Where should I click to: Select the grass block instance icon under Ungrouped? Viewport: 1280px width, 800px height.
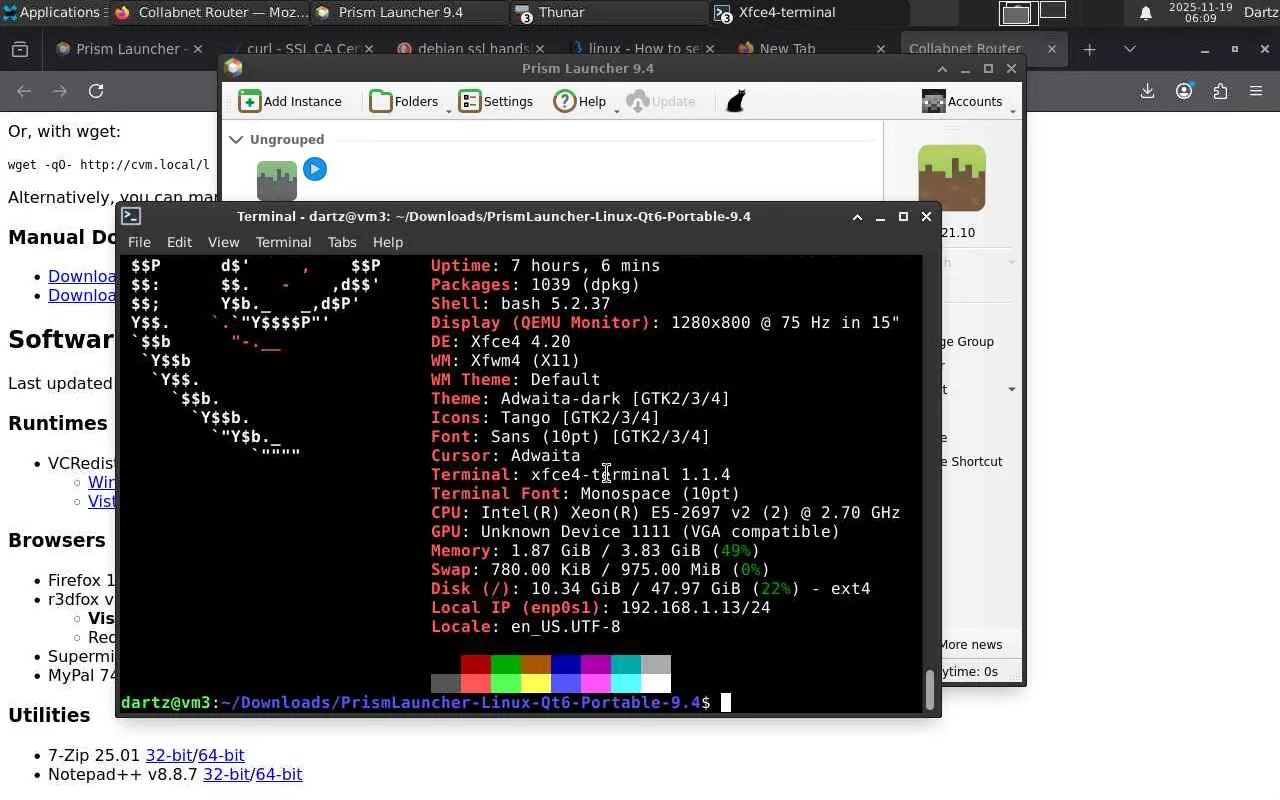point(277,180)
